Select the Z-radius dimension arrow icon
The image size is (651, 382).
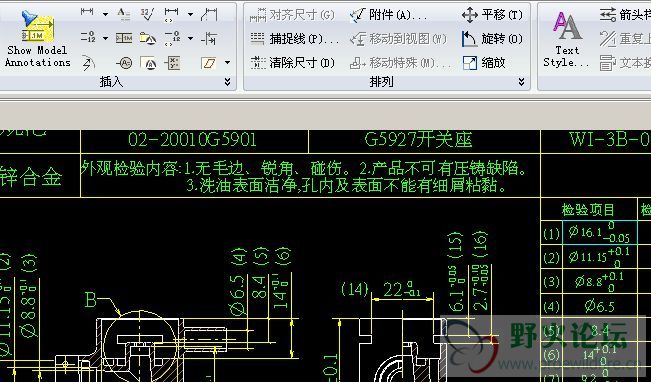click(x=88, y=63)
